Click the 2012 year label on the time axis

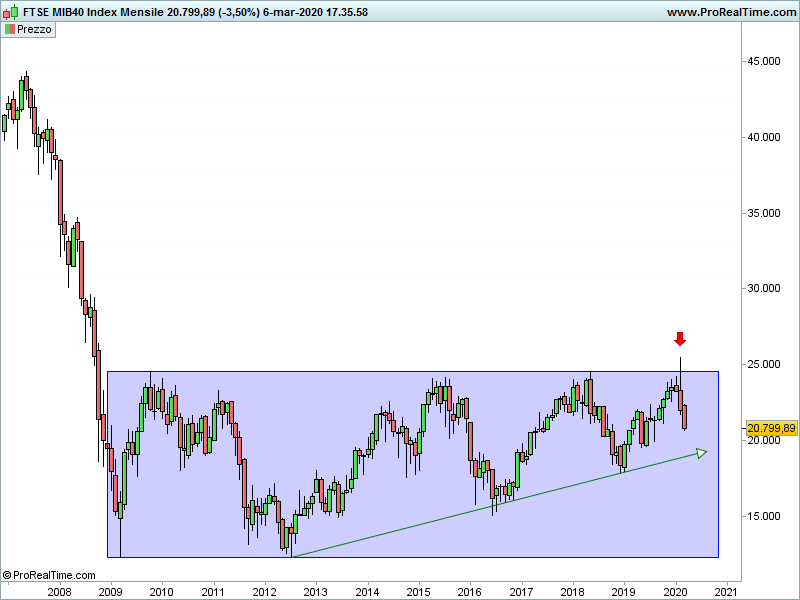coord(264,592)
